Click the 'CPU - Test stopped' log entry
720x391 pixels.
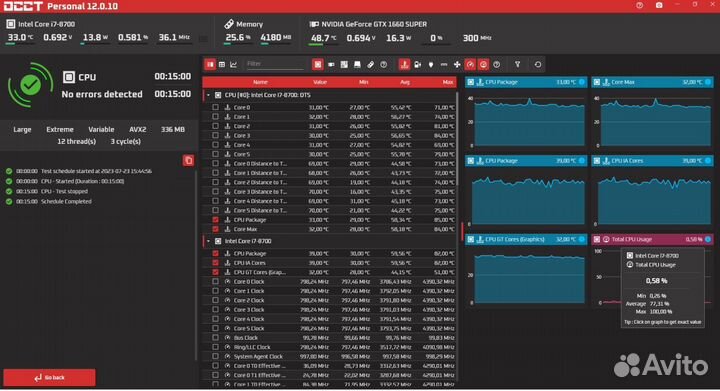click(64, 191)
